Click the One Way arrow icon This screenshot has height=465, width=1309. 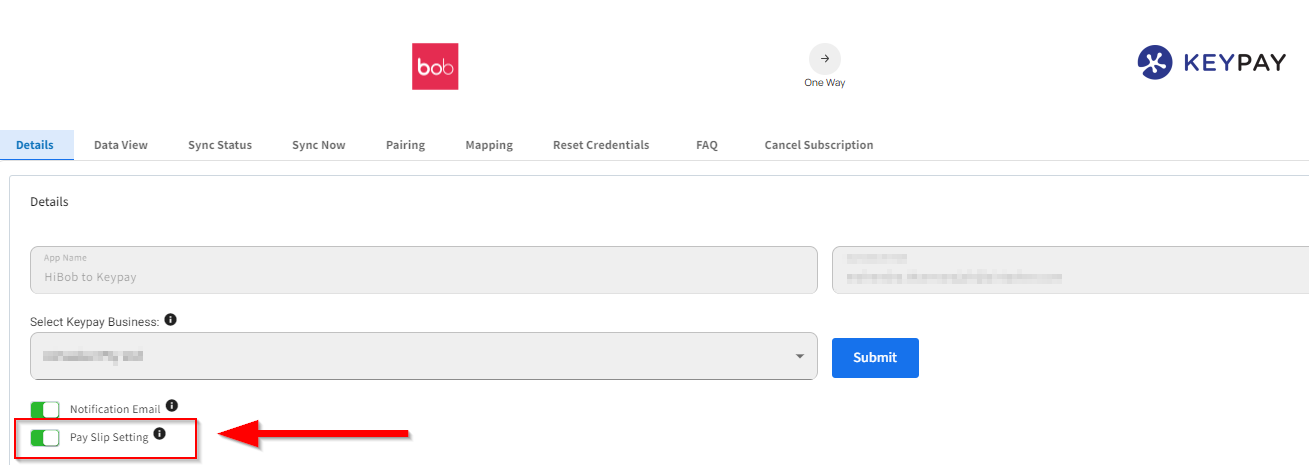[825, 58]
